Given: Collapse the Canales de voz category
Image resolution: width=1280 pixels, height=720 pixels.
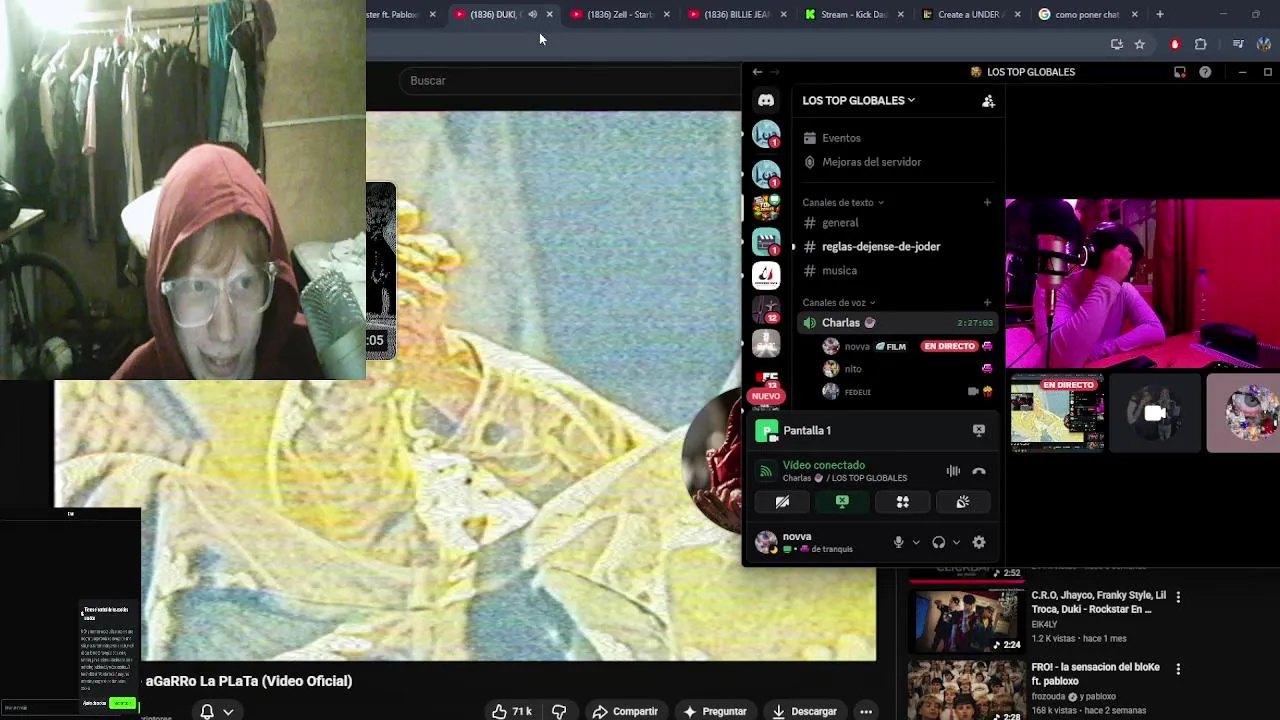Looking at the screenshot, I should (x=838, y=302).
